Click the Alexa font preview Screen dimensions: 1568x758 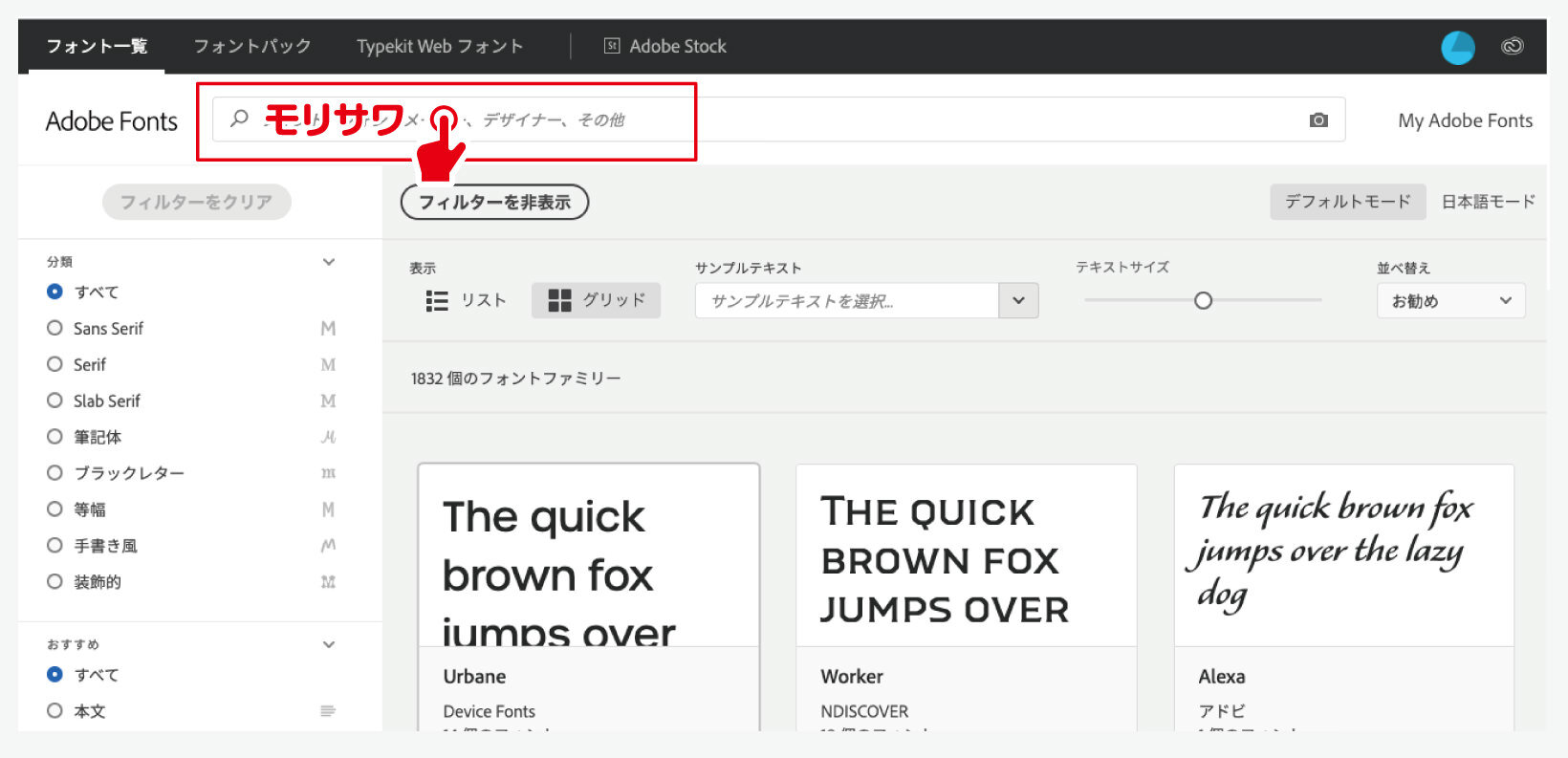[1344, 556]
